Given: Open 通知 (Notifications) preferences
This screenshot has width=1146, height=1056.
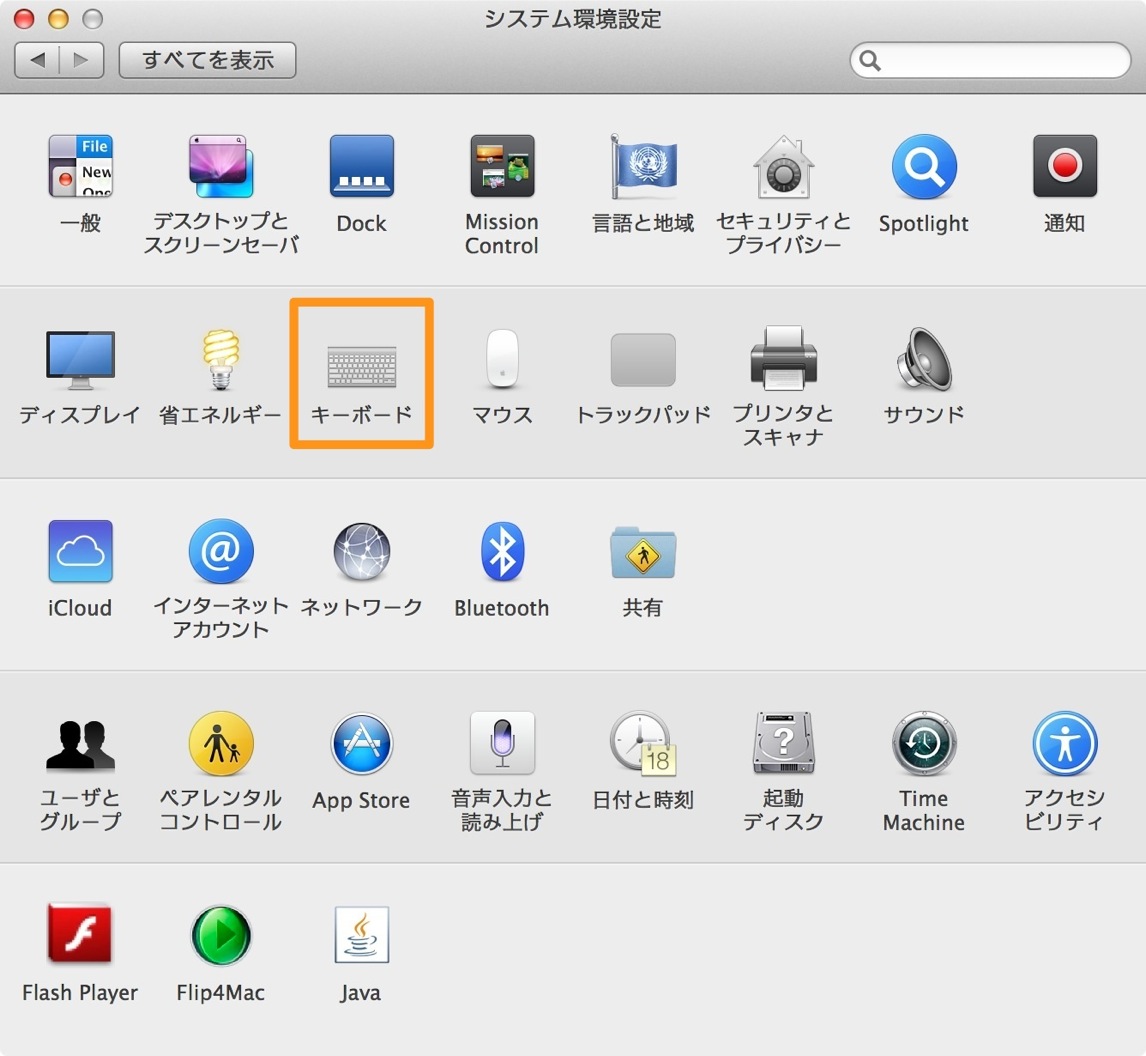Looking at the screenshot, I should click(x=1065, y=166).
